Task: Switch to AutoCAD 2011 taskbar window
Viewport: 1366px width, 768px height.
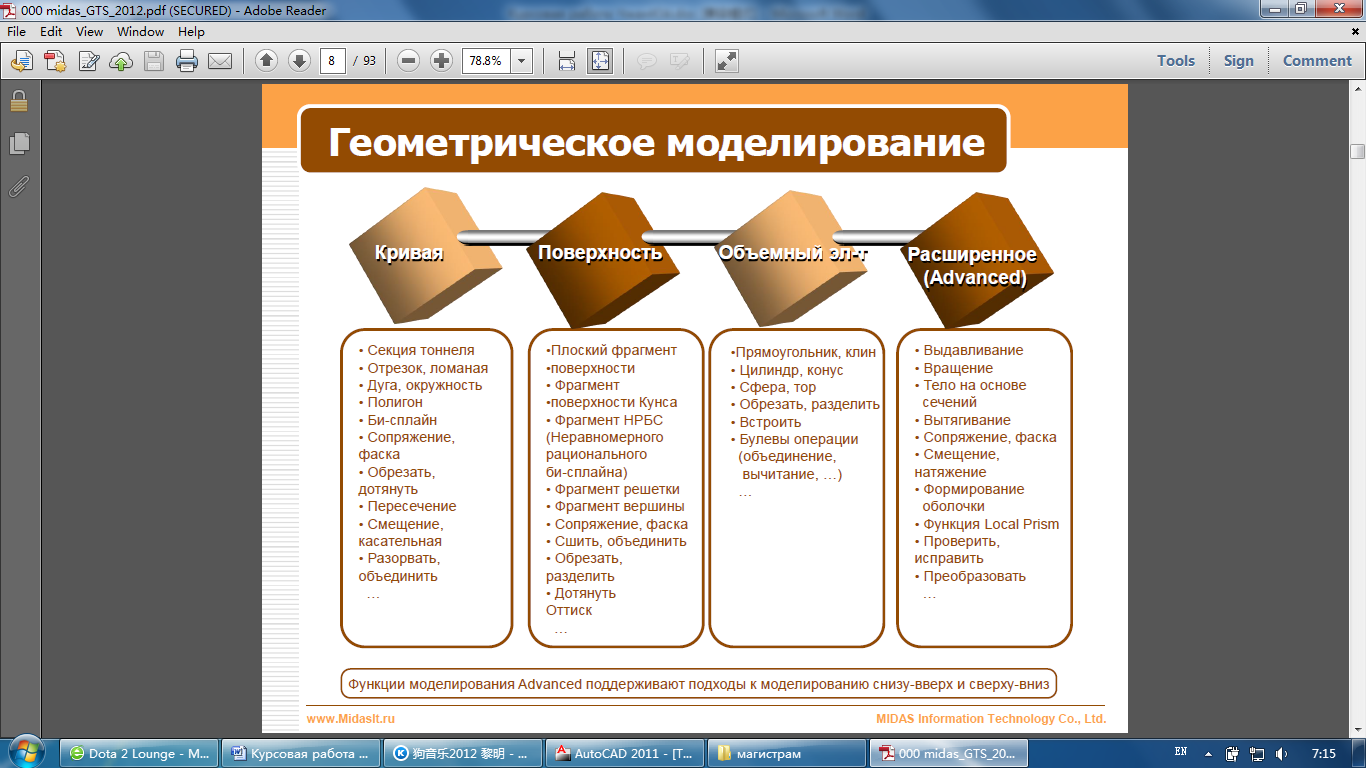Action: click(627, 753)
